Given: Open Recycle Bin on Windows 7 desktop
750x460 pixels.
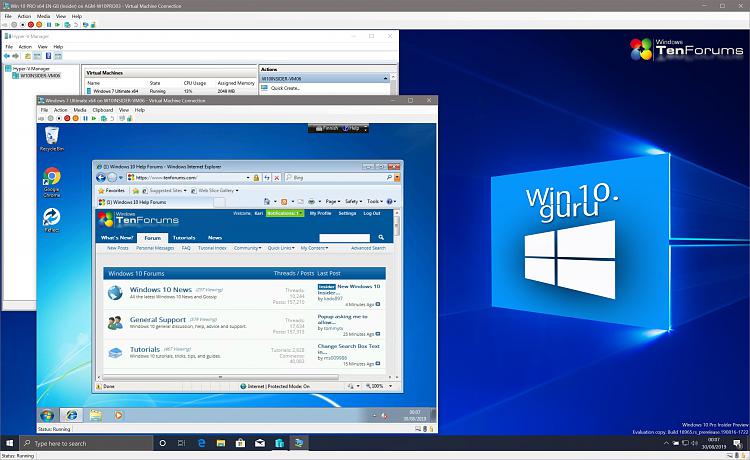Looking at the screenshot, I should click(x=52, y=139).
